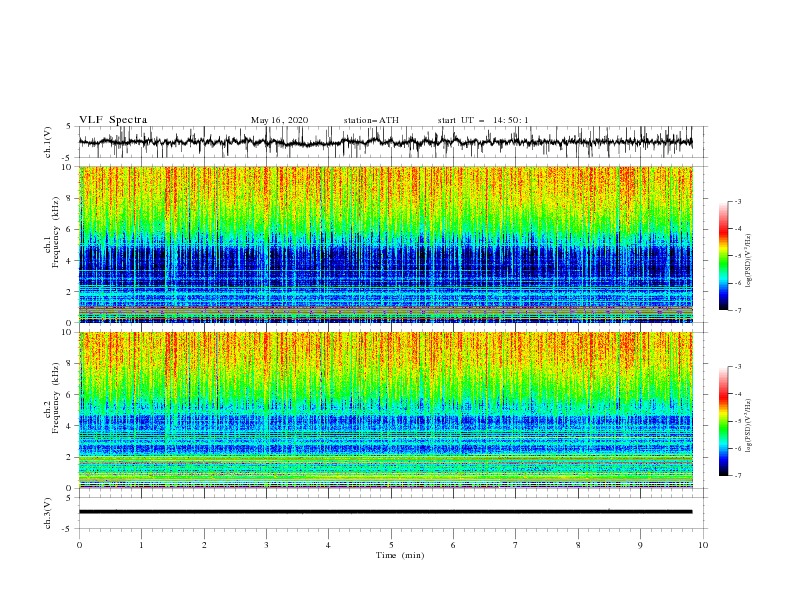The height and width of the screenshot is (612, 792).
Task: Click the 'VLF Spectra' title text
Action: (113, 120)
